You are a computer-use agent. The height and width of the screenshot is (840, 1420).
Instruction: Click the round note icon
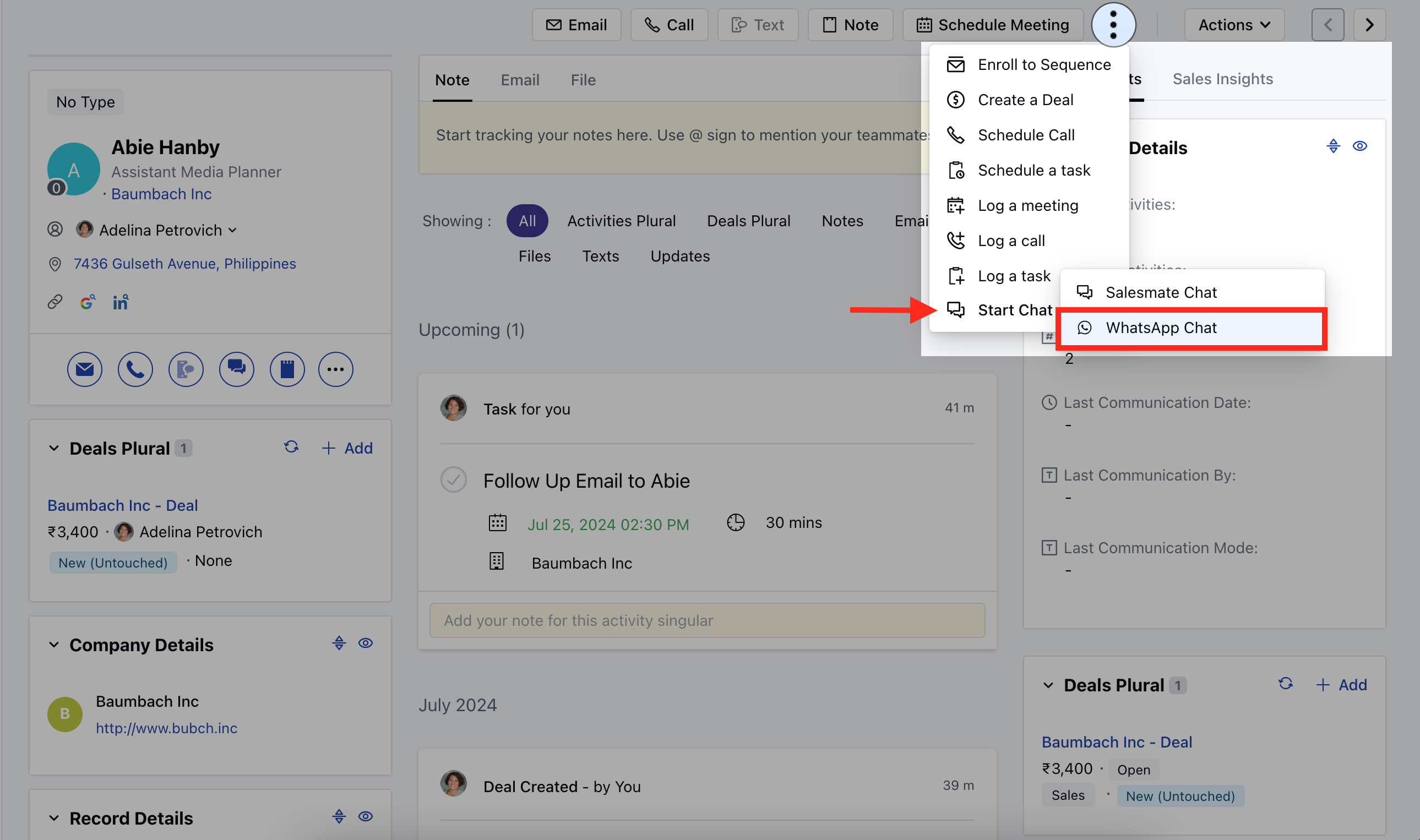(x=287, y=369)
